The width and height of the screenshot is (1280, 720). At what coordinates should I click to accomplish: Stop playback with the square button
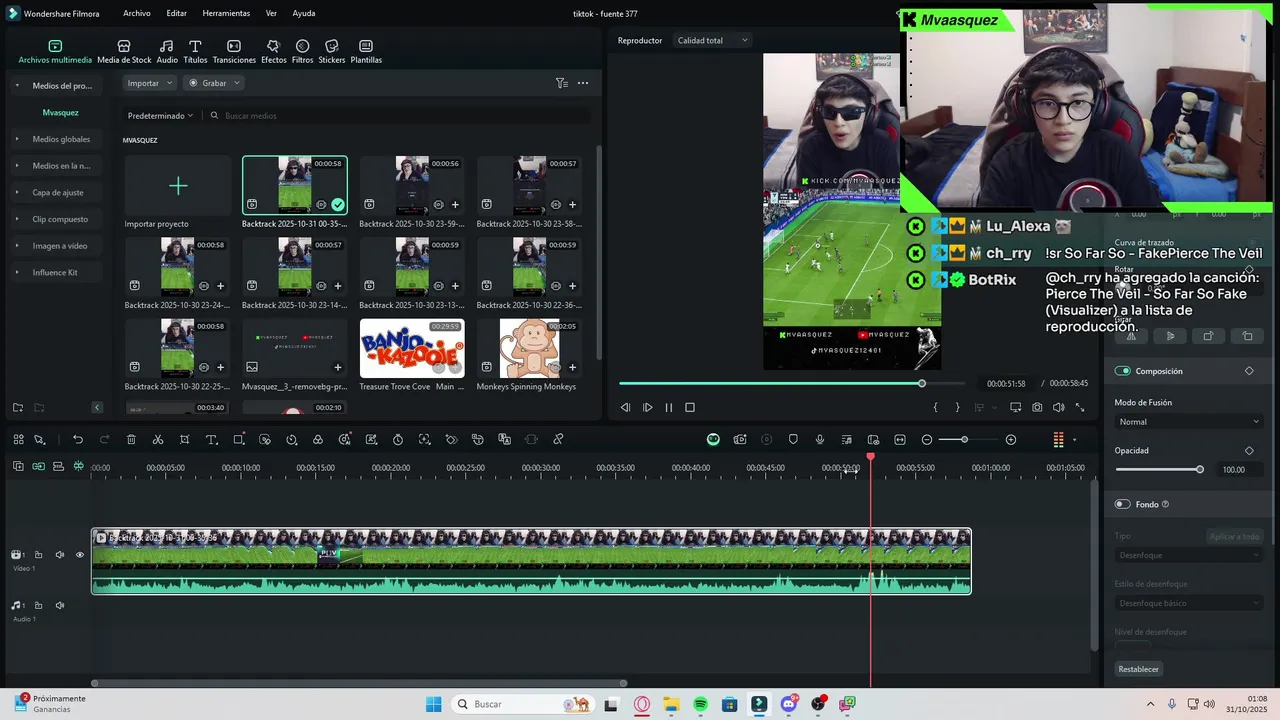tap(689, 407)
